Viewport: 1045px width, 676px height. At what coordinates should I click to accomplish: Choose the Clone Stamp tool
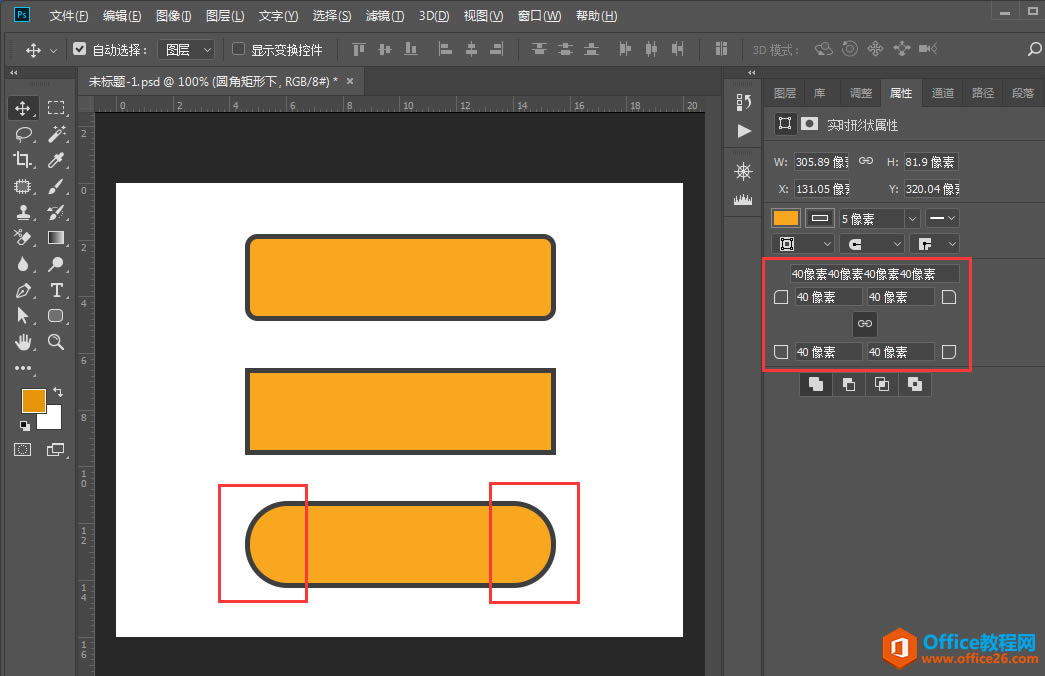(23, 212)
